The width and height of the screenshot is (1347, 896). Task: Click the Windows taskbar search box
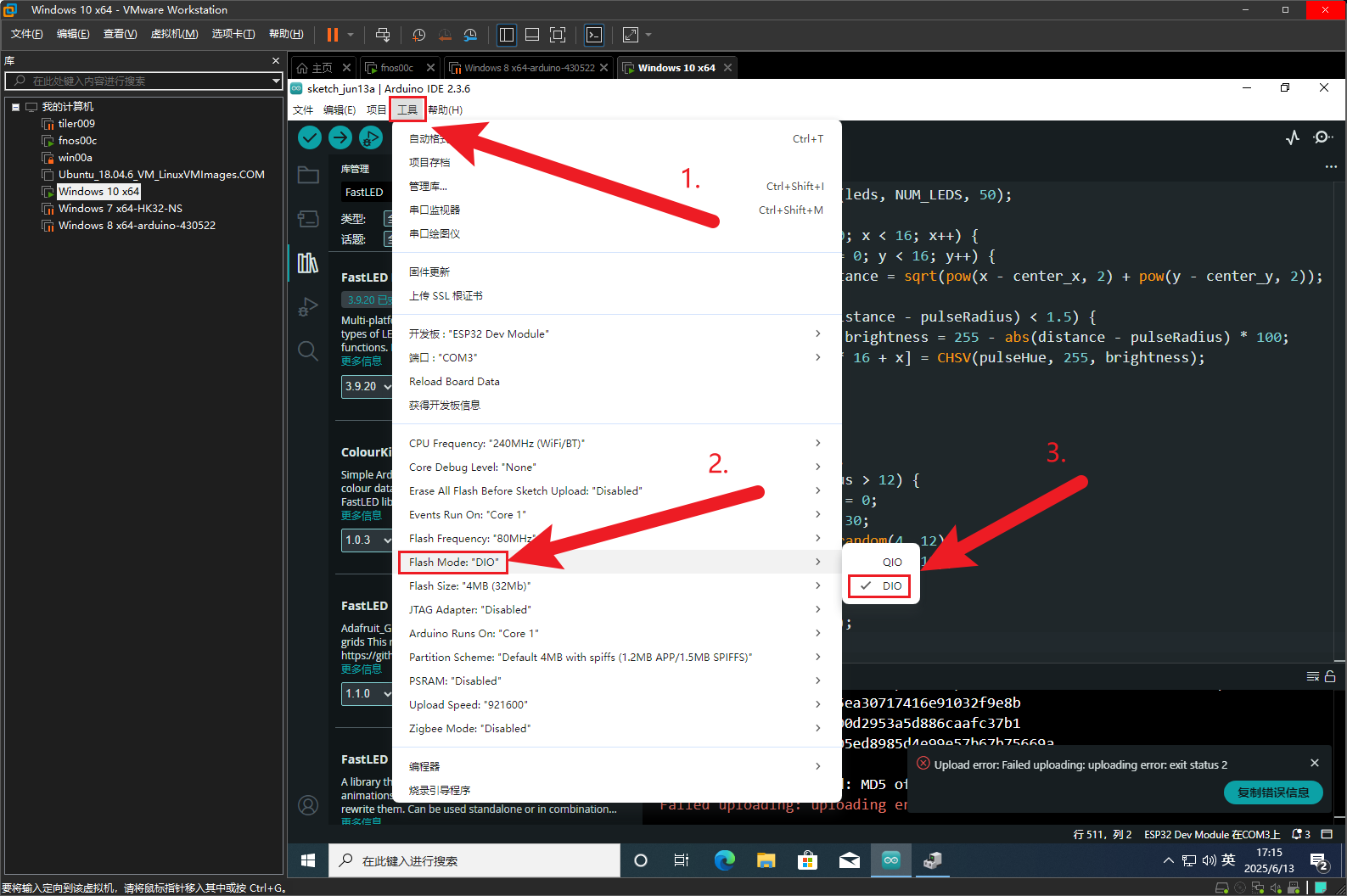[x=475, y=860]
